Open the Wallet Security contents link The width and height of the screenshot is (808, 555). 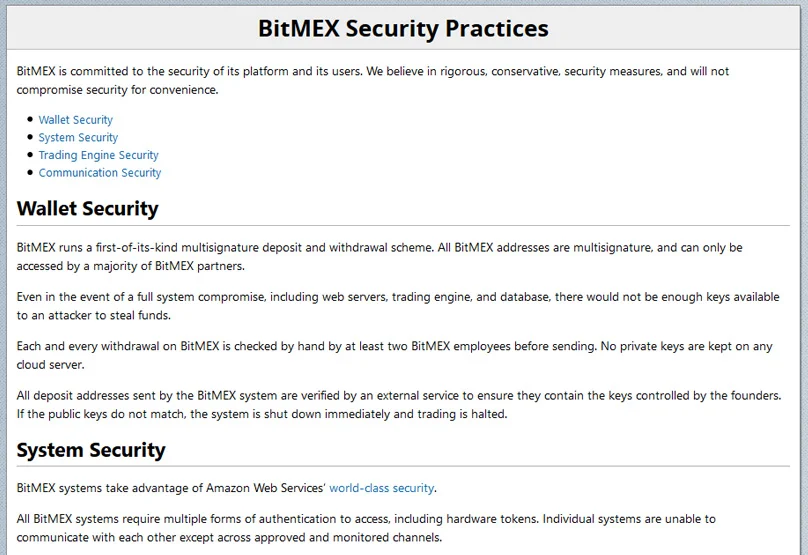76,120
